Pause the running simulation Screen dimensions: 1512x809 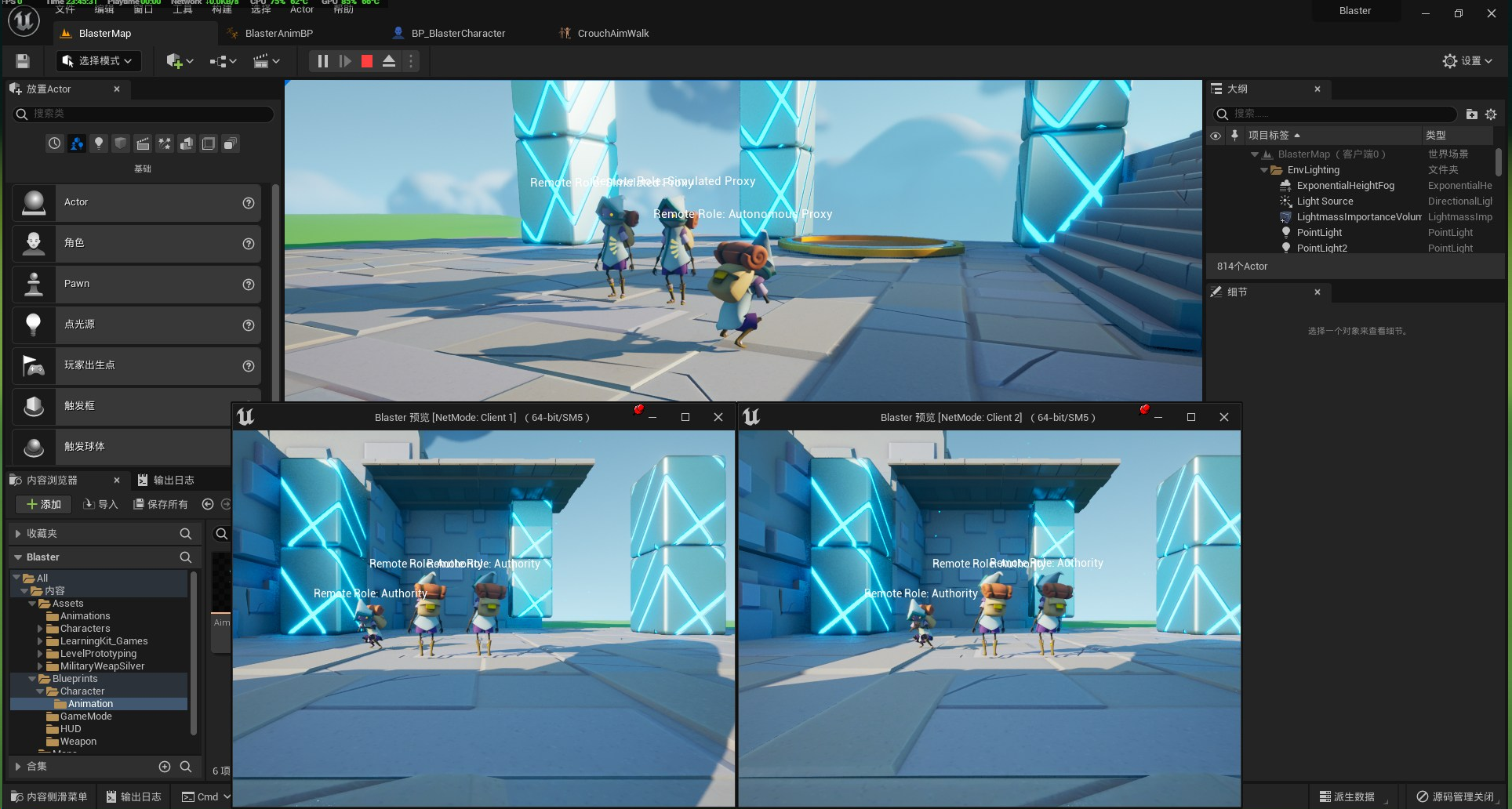(x=322, y=61)
